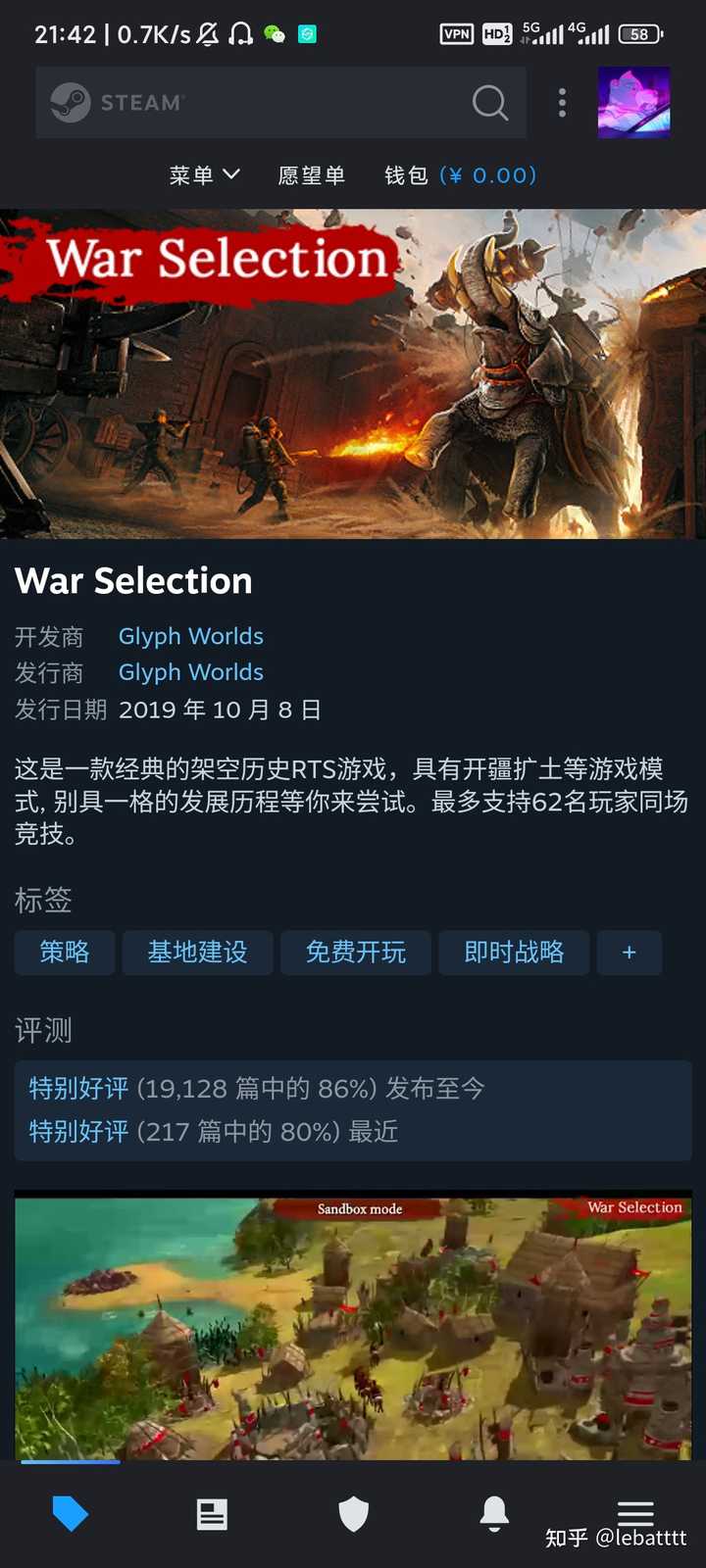Select the 策略 tag
706x1568 pixels.
pyautogui.click(x=65, y=953)
